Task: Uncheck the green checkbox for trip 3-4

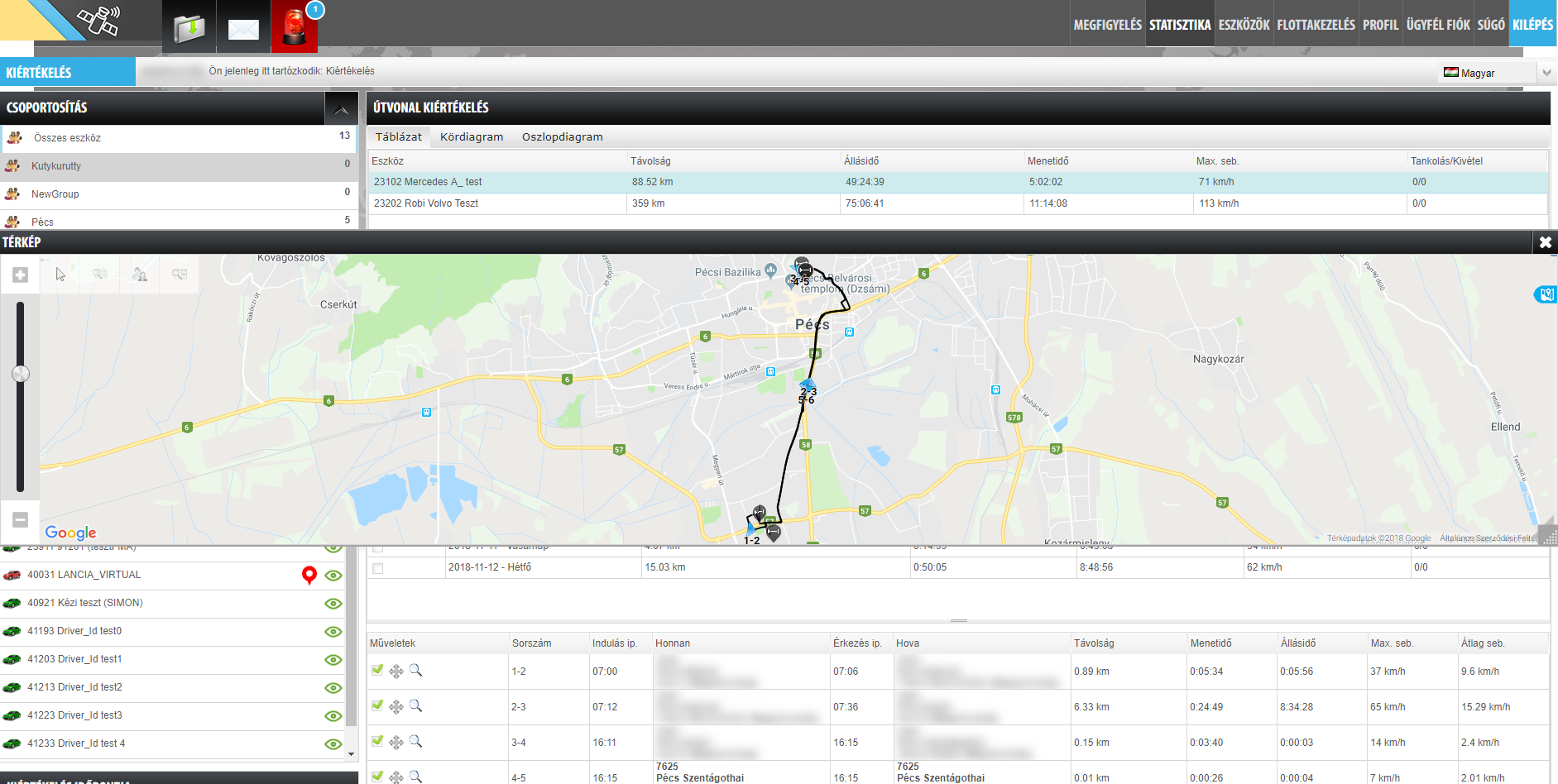Action: [377, 742]
